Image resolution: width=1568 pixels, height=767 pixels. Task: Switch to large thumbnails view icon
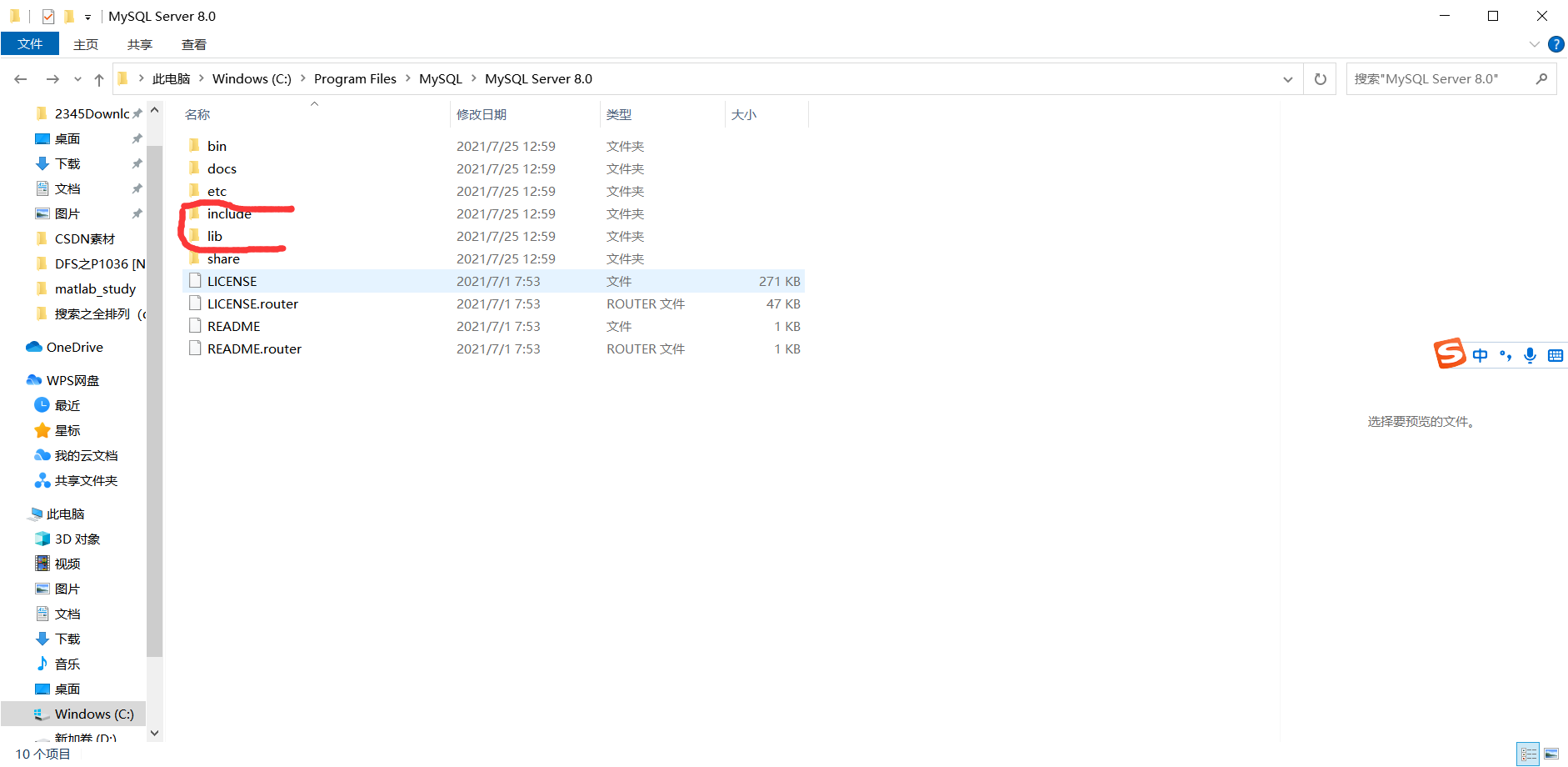(x=1551, y=754)
